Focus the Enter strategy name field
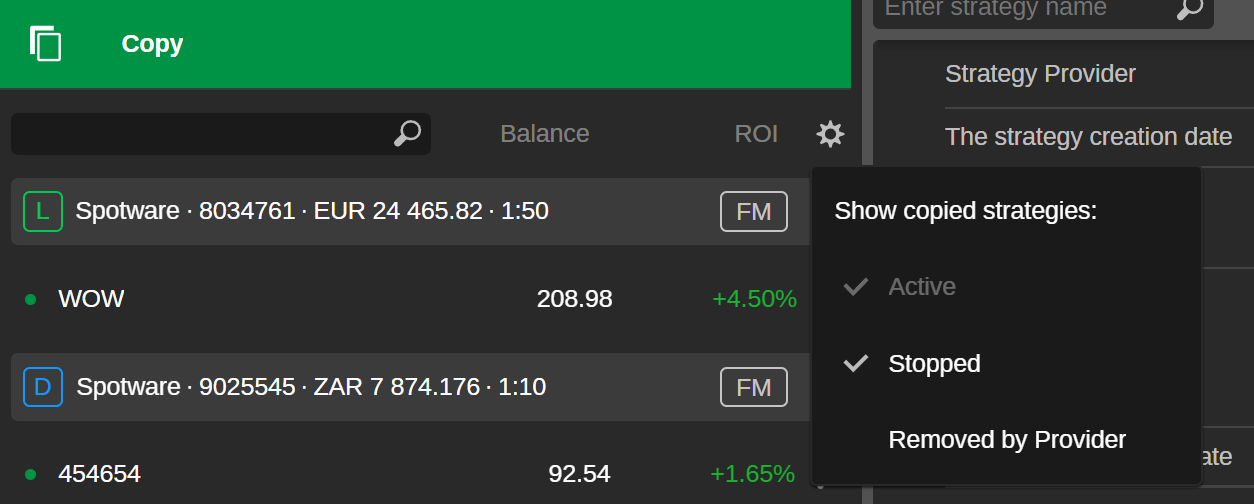 click(x=1020, y=9)
